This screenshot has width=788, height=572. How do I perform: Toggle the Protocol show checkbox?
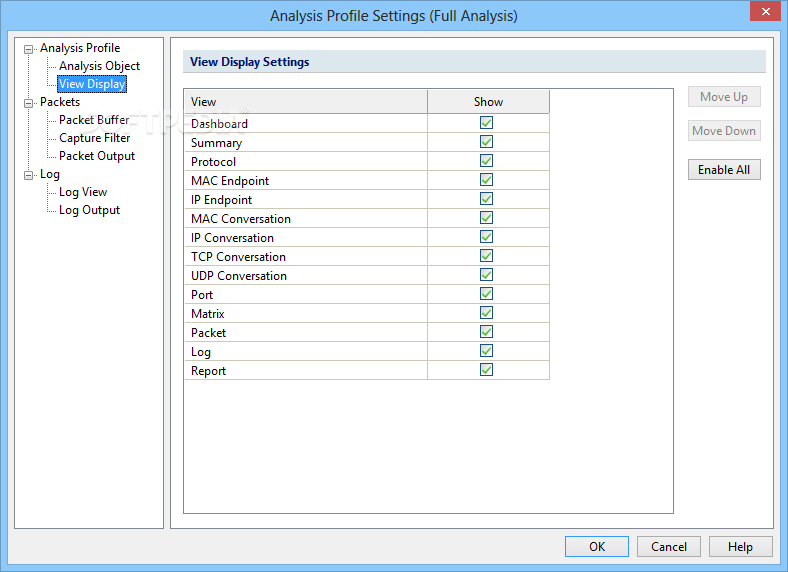pyautogui.click(x=486, y=161)
